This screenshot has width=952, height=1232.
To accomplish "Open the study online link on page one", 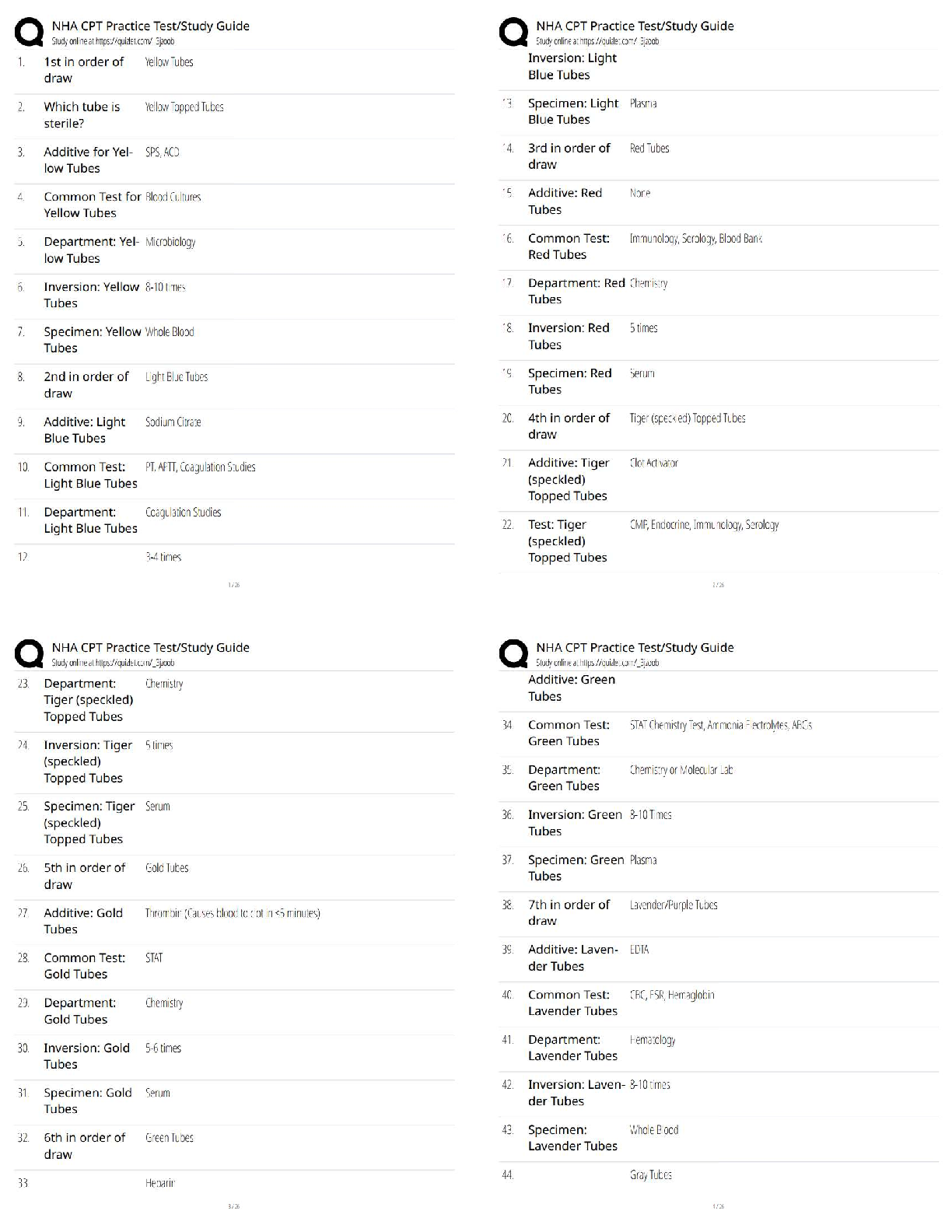I will coord(113,41).
